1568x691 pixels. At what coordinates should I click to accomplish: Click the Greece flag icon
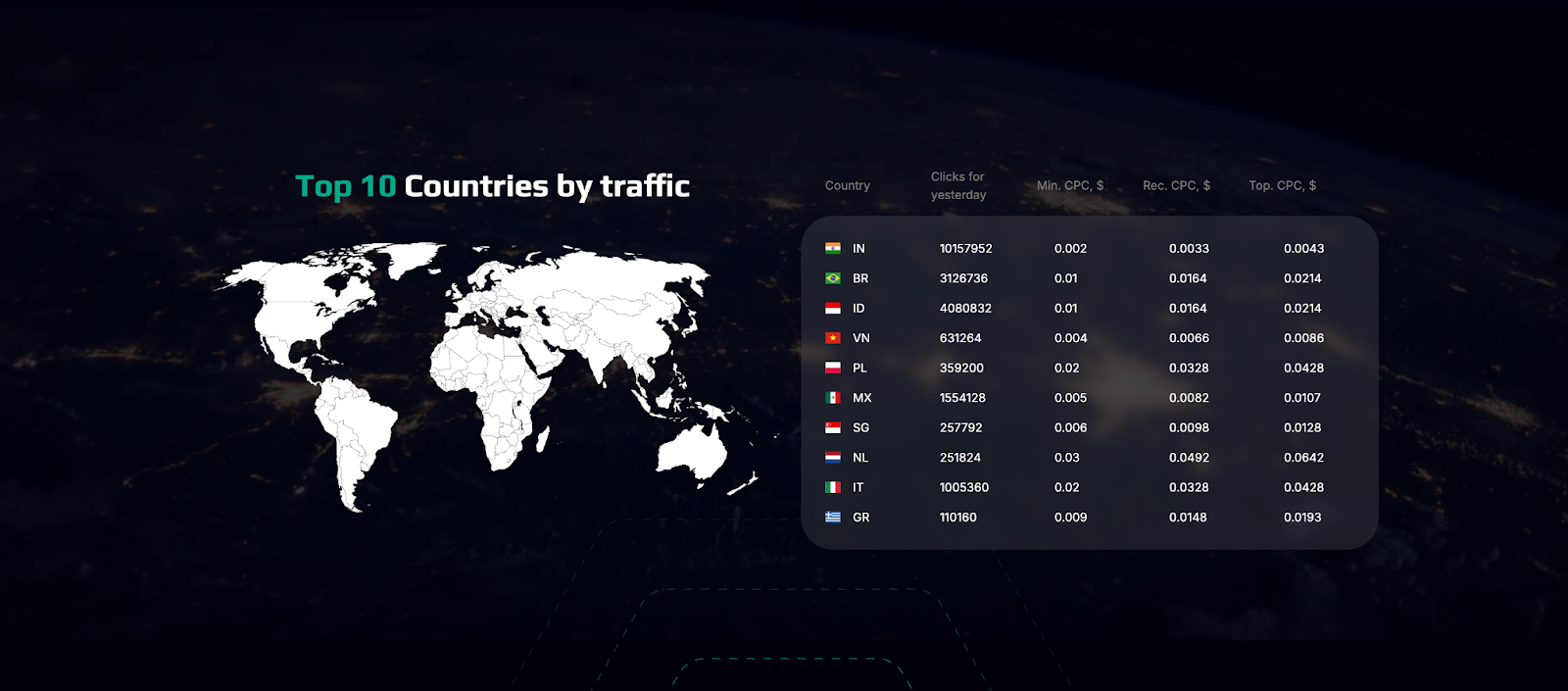[833, 518]
